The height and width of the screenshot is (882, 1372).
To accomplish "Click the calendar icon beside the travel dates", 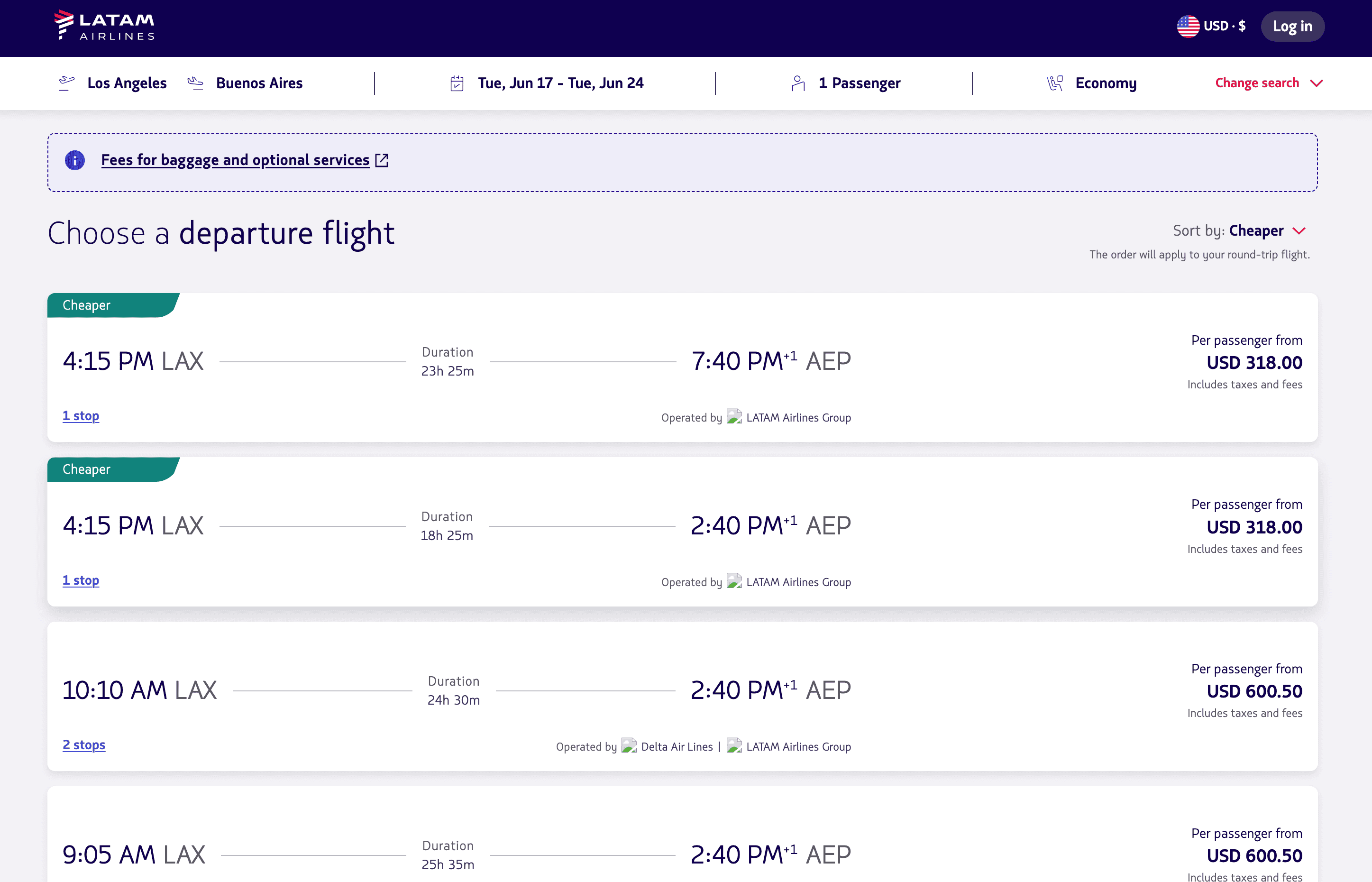I will (457, 83).
